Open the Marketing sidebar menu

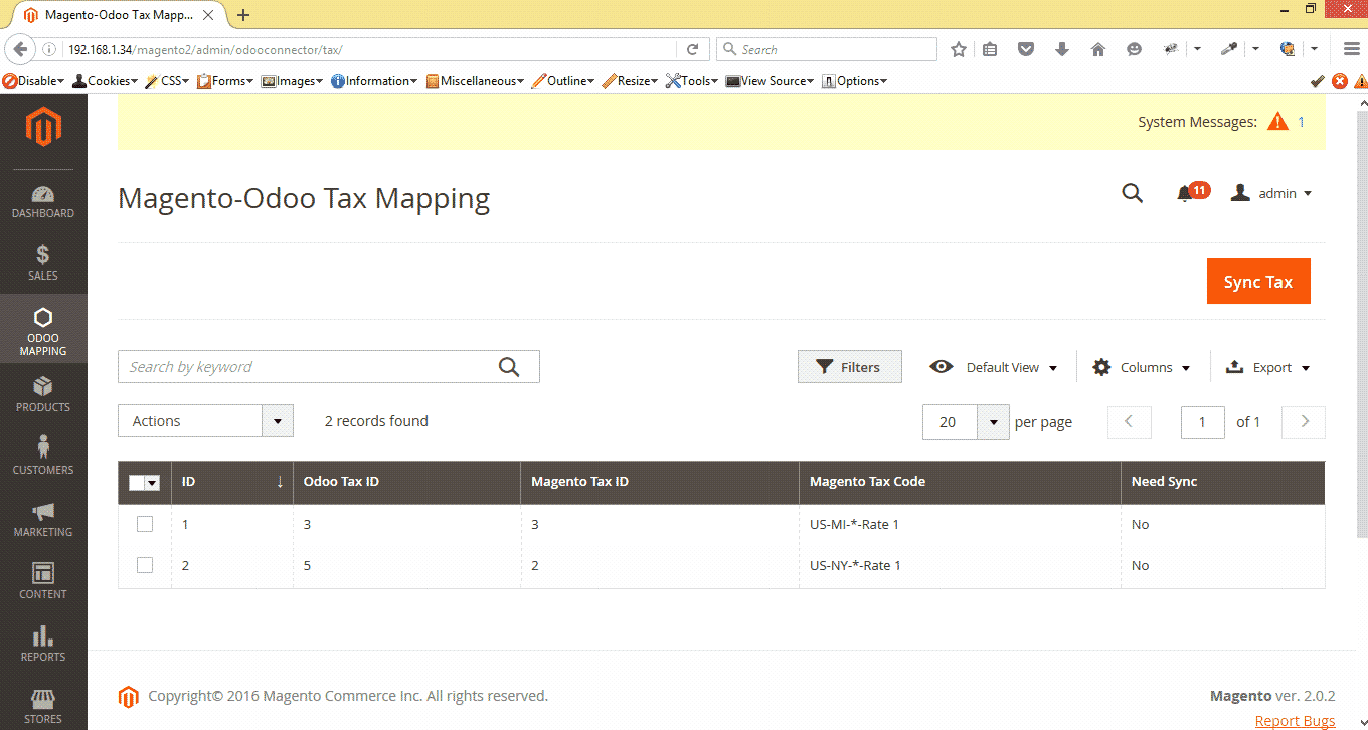(43, 519)
